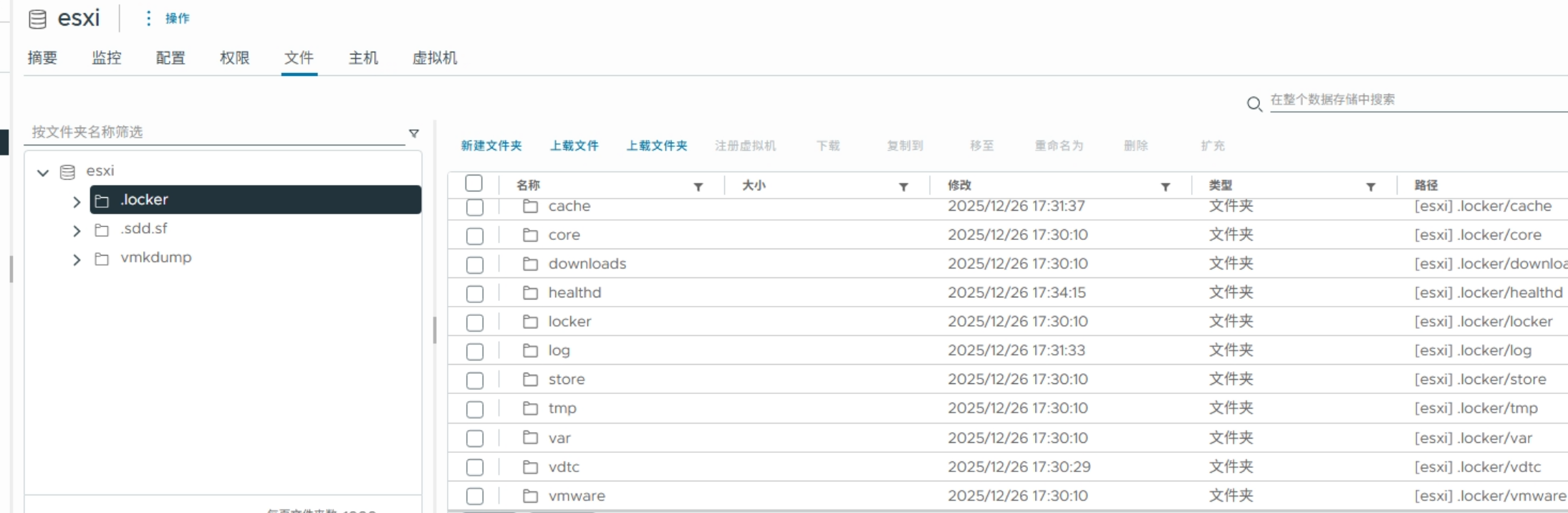The image size is (1568, 513).
Task: Check the locker row checkbox
Action: click(474, 323)
